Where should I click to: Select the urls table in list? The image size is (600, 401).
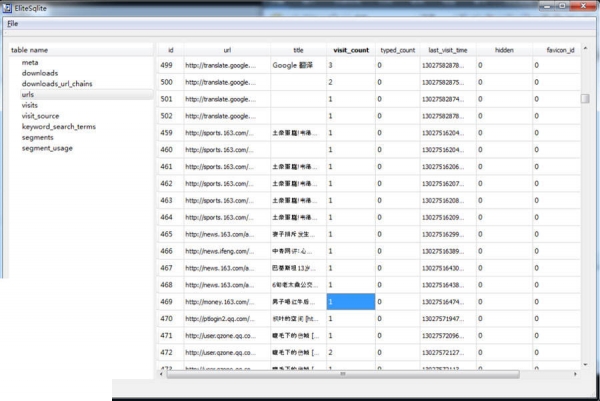30,94
